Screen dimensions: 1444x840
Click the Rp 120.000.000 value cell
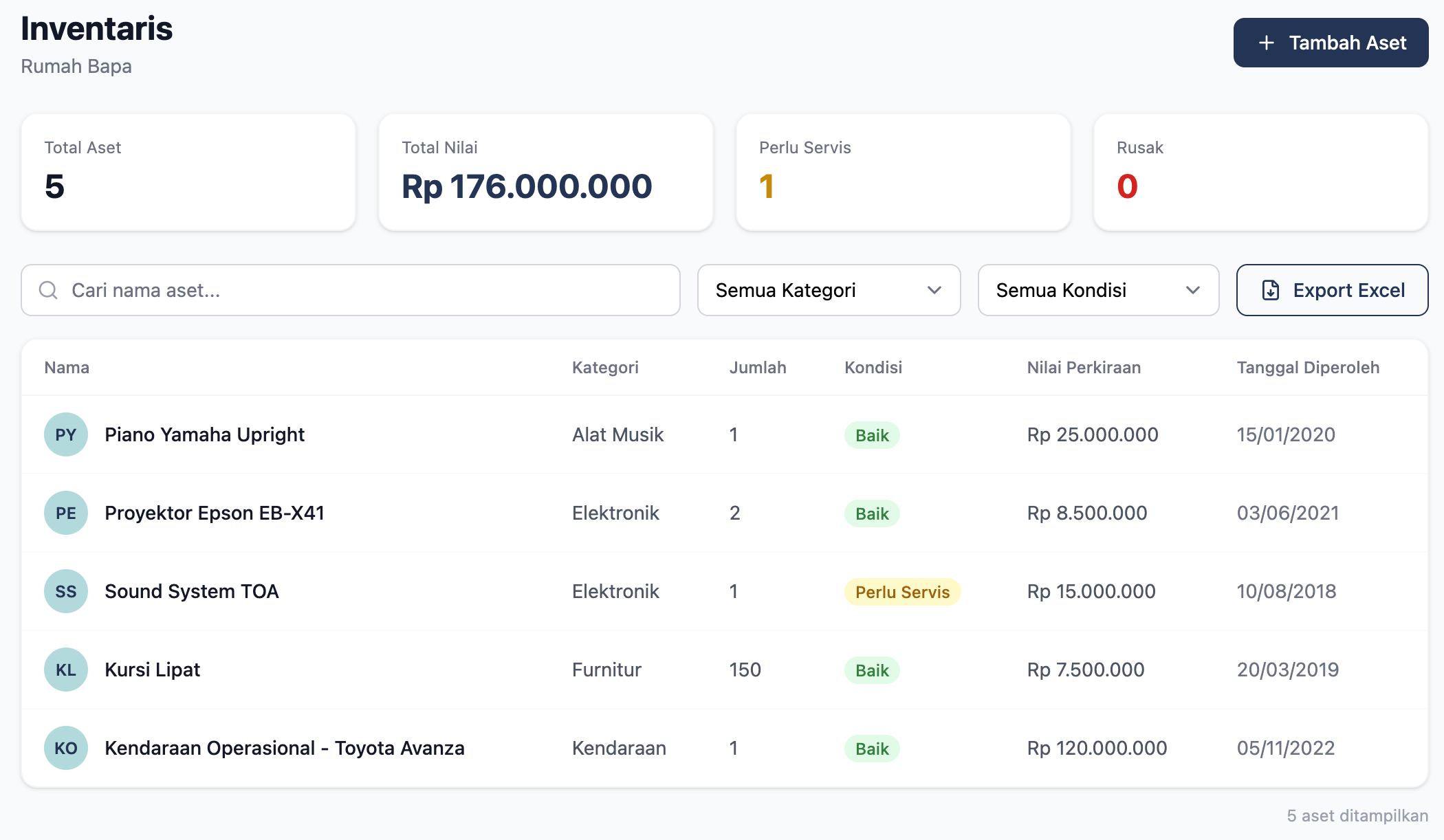[x=1097, y=748]
